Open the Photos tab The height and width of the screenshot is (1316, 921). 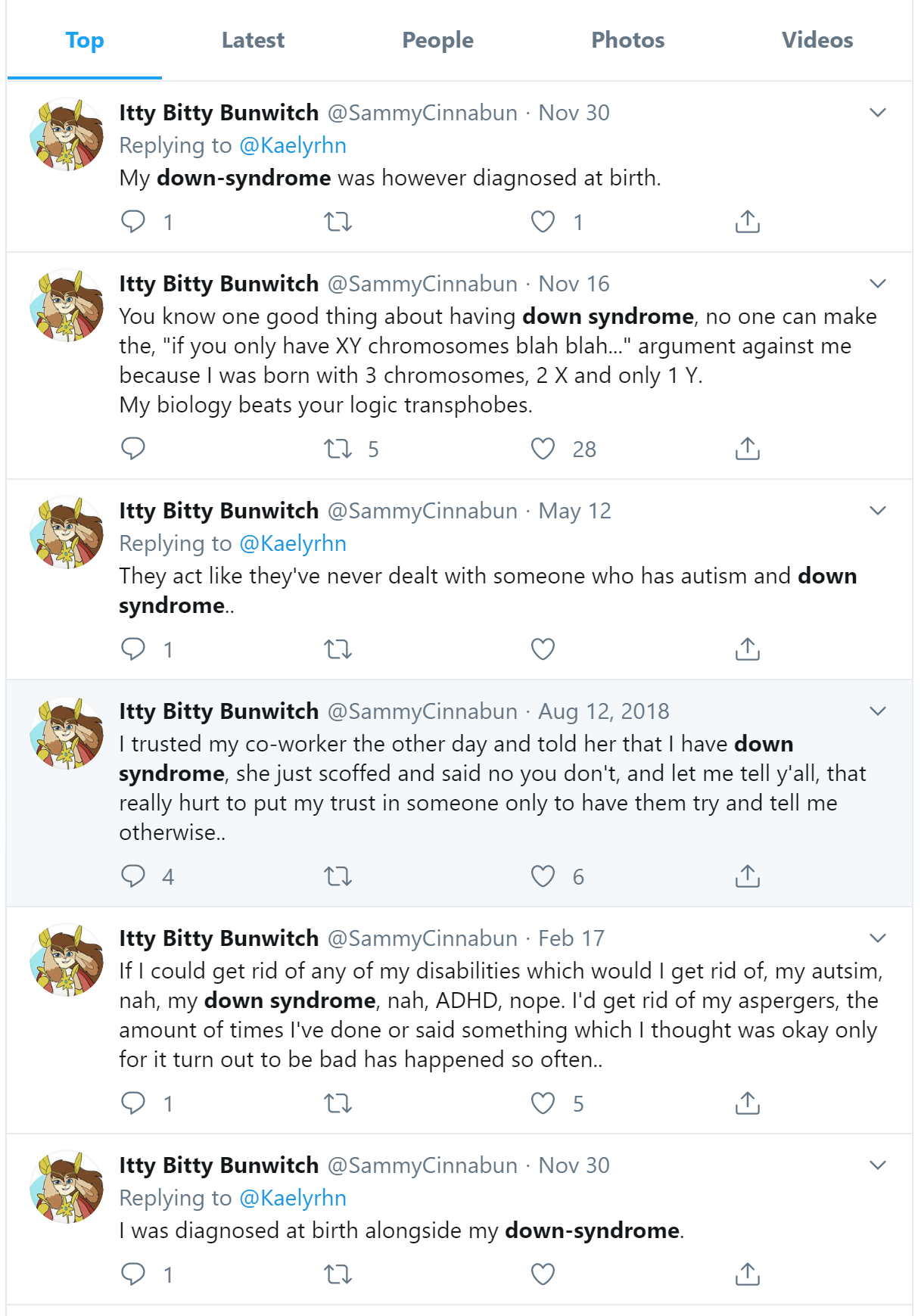pos(627,40)
